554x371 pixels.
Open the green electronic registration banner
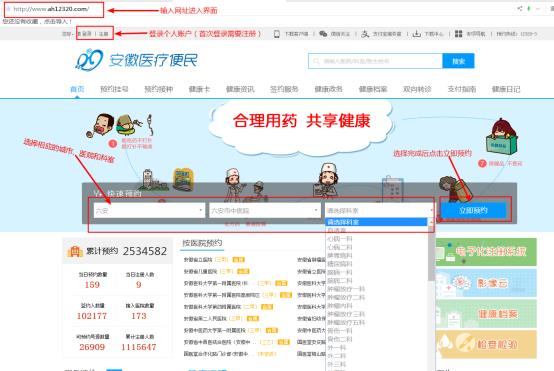pyautogui.click(x=487, y=252)
